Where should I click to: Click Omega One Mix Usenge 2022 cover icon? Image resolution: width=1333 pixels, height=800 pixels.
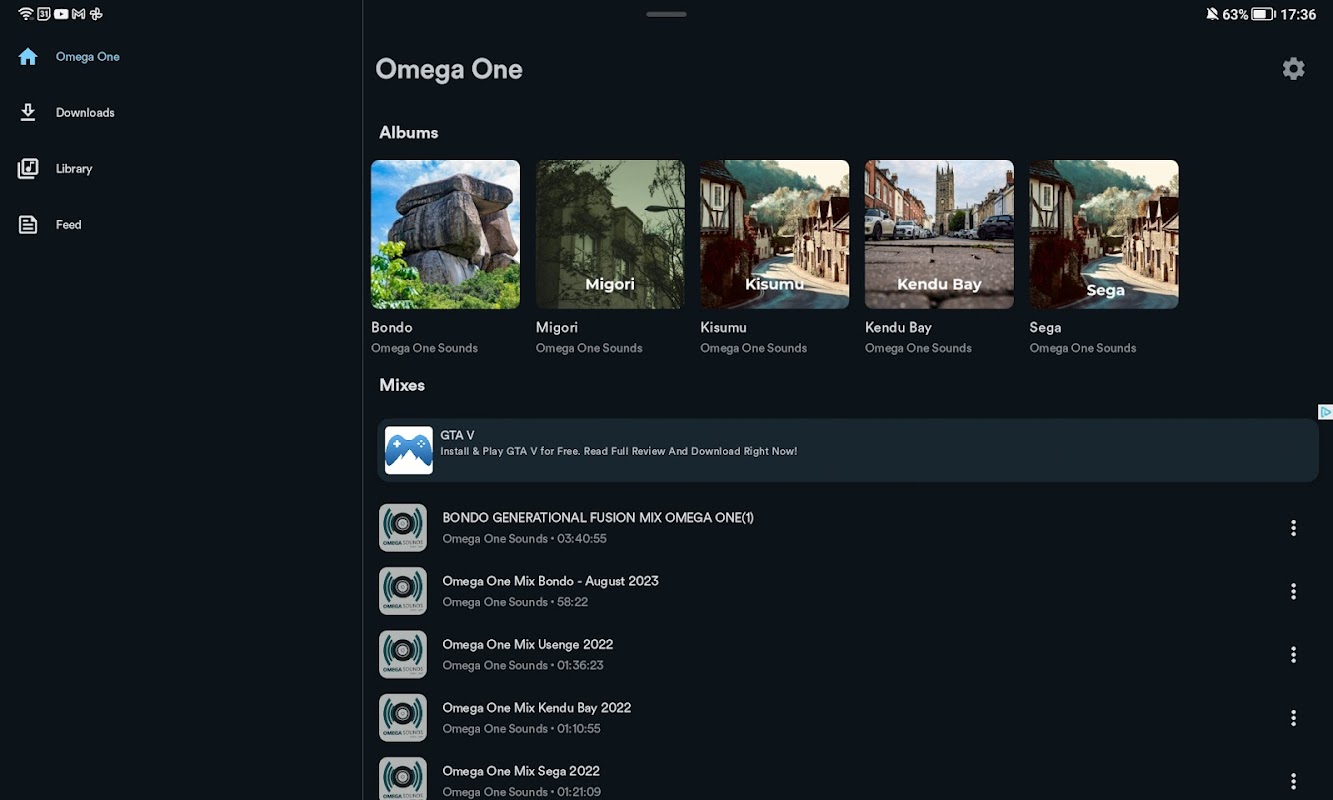[403, 655]
